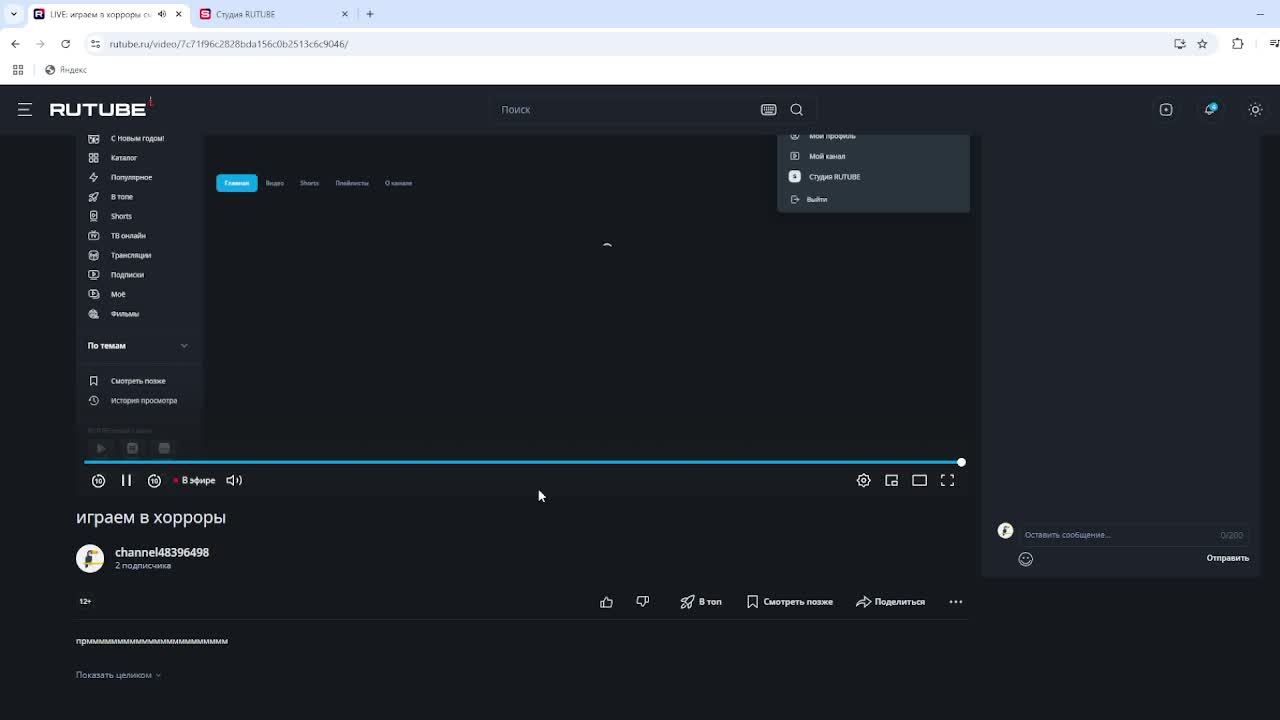Open the browser tab search dropdown
This screenshot has height=720, width=1280.
[x=13, y=14]
